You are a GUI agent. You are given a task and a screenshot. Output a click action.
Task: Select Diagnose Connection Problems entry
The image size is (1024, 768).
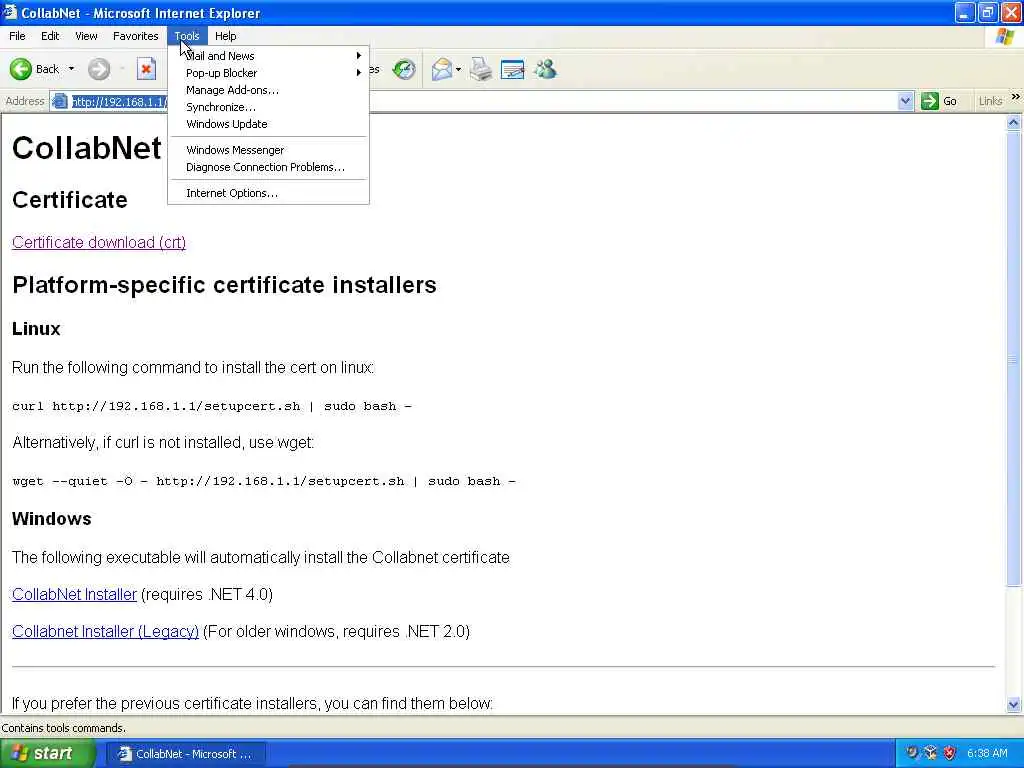268,167
